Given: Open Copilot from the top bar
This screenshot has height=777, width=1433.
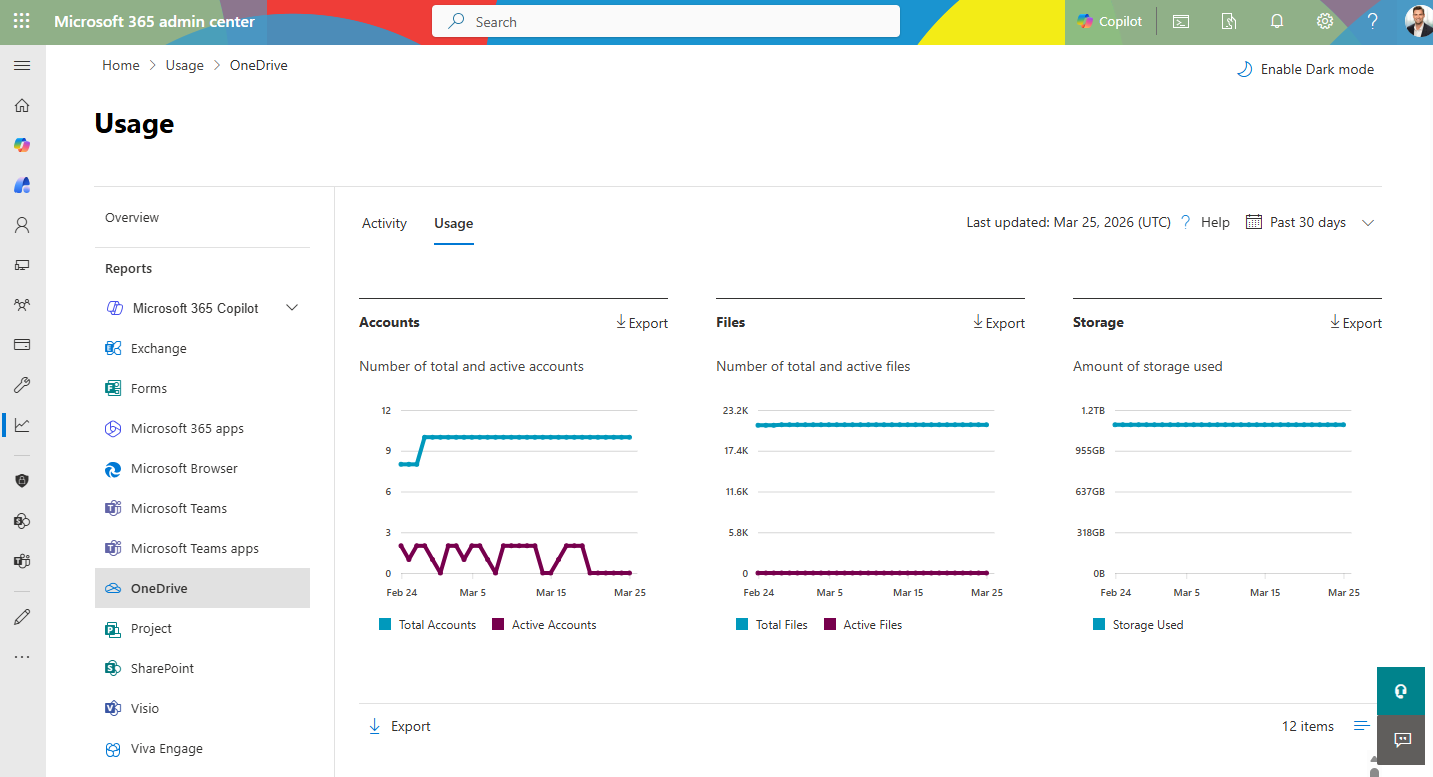Looking at the screenshot, I should coord(1110,21).
